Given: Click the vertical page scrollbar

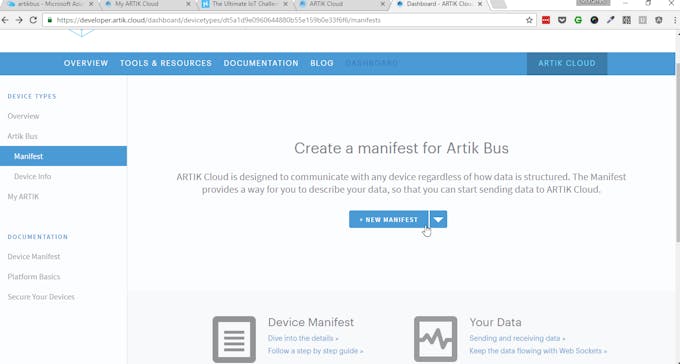Looking at the screenshot, I should click(x=677, y=152).
